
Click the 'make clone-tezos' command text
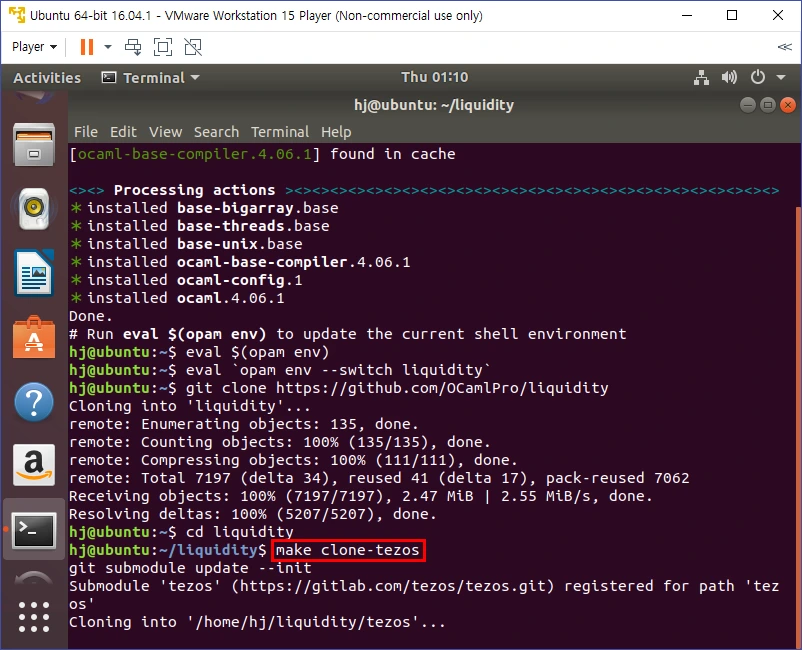(348, 550)
